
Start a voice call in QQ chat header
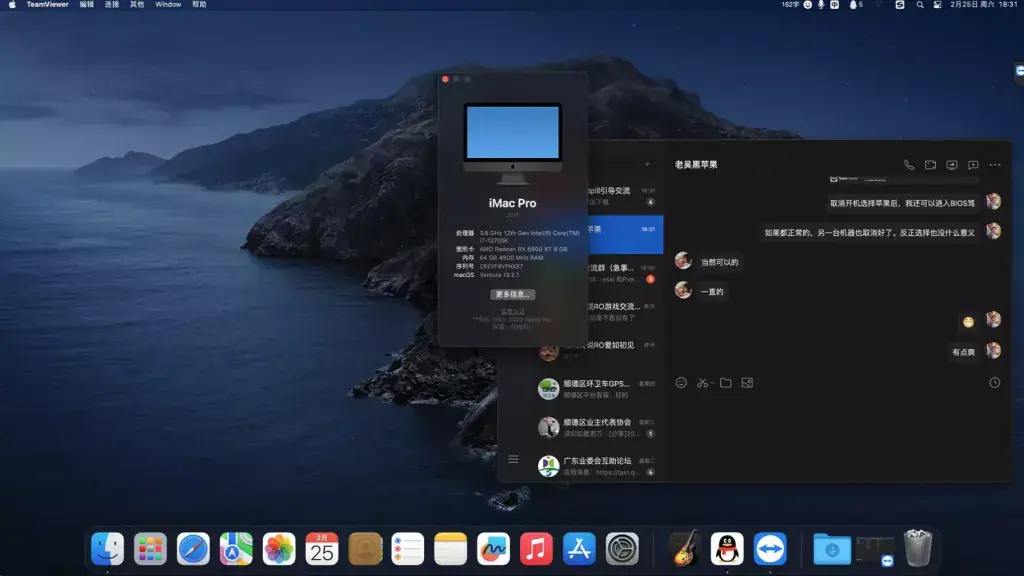[908, 165]
